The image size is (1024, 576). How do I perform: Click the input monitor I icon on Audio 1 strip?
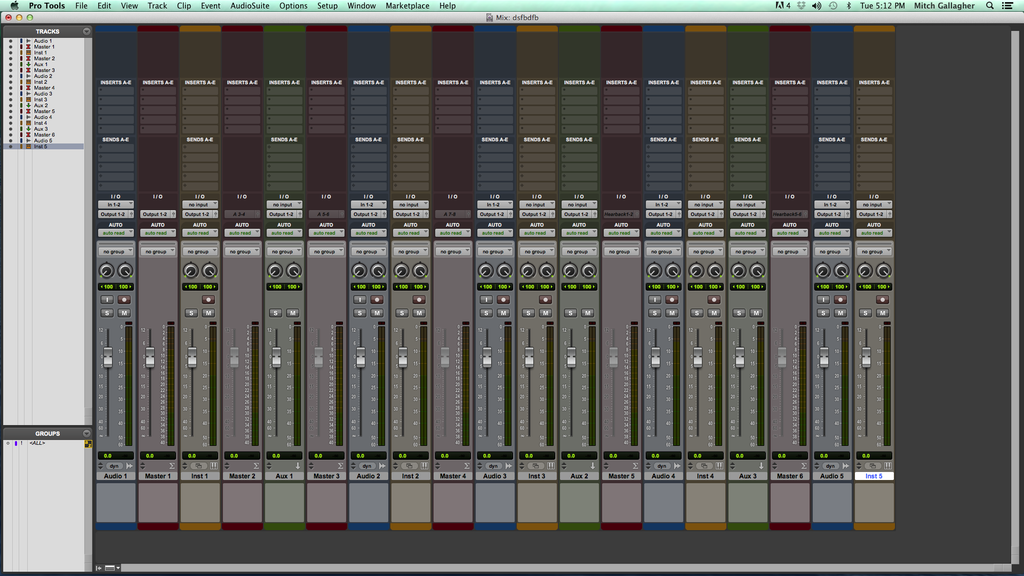pyautogui.click(x=106, y=298)
